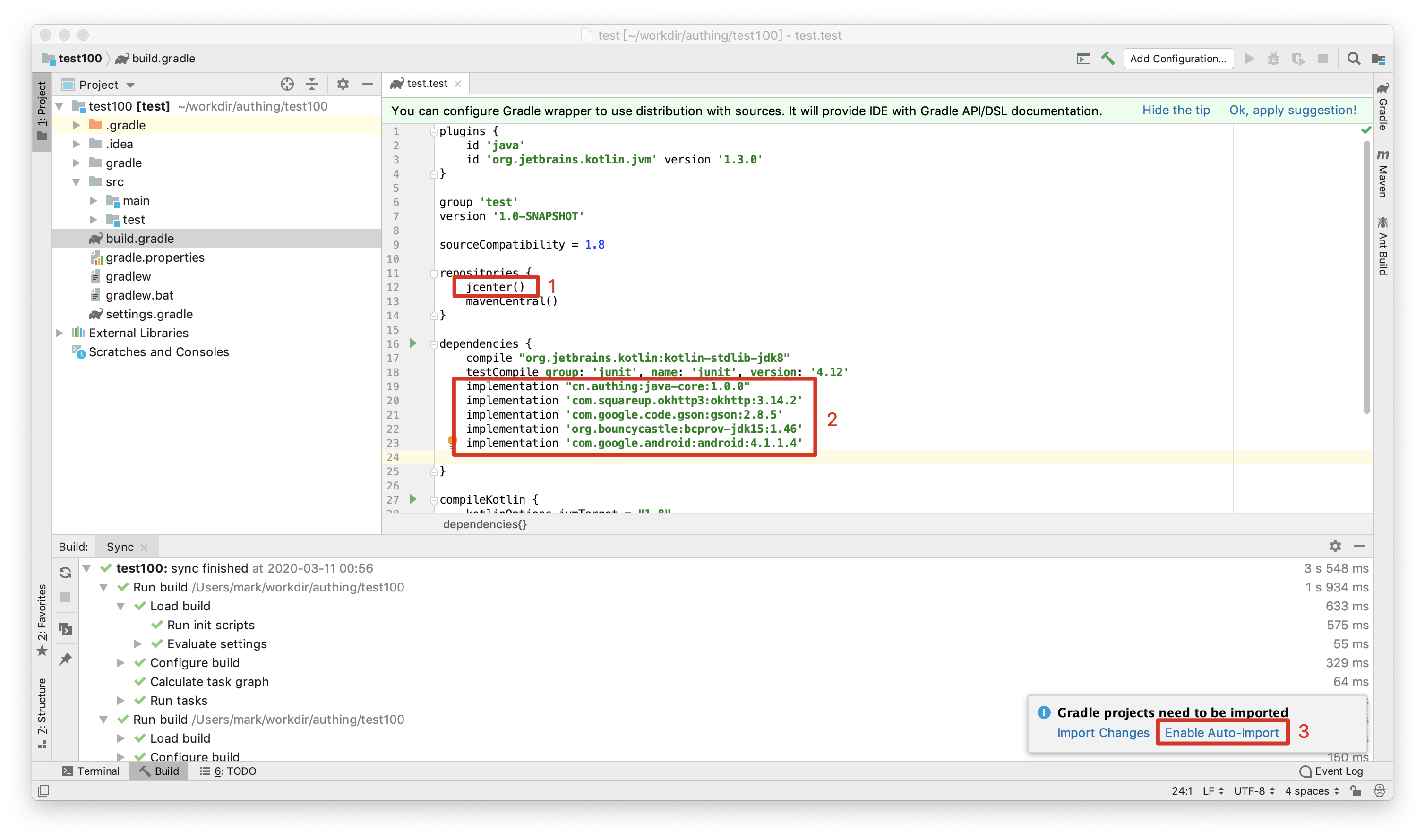Screen dimensions: 1425x840
Task: Click Enable Auto-Import link
Action: (1221, 732)
